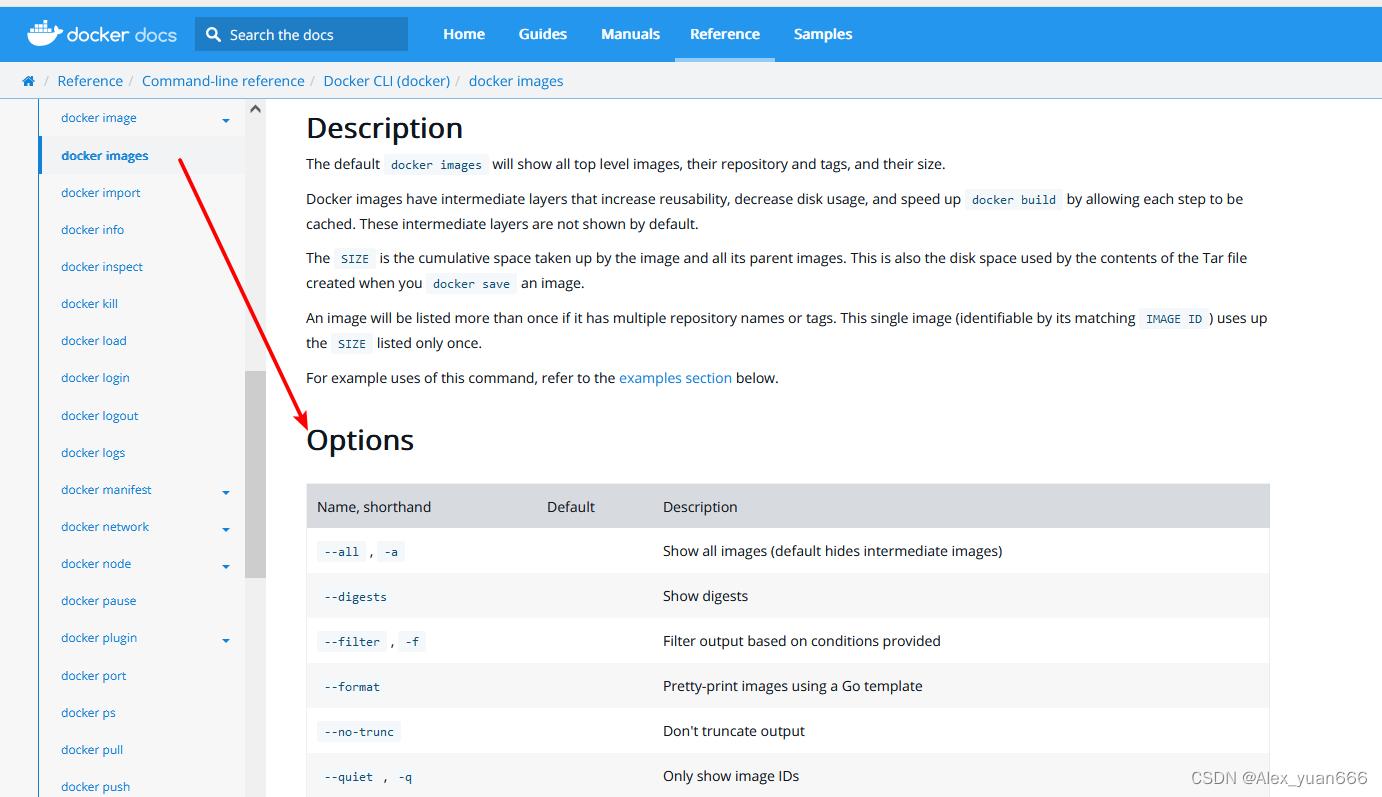Click the Only show image IDs cell
1382x797 pixels.
pos(731,776)
